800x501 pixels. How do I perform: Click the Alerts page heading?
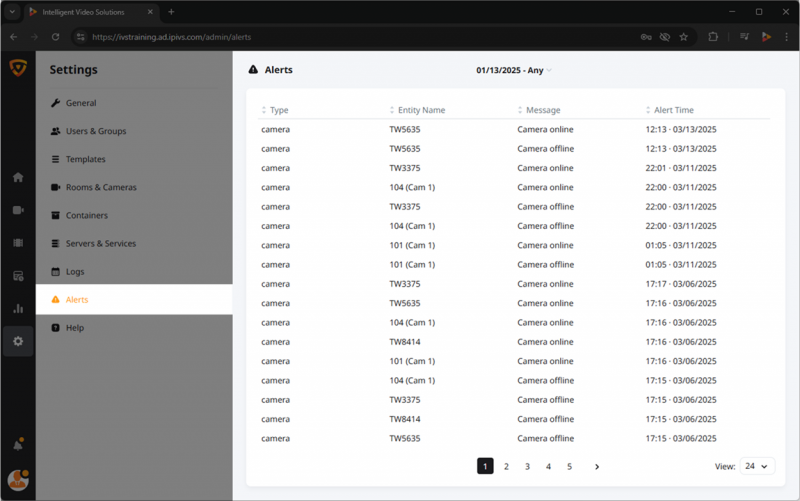click(x=279, y=70)
